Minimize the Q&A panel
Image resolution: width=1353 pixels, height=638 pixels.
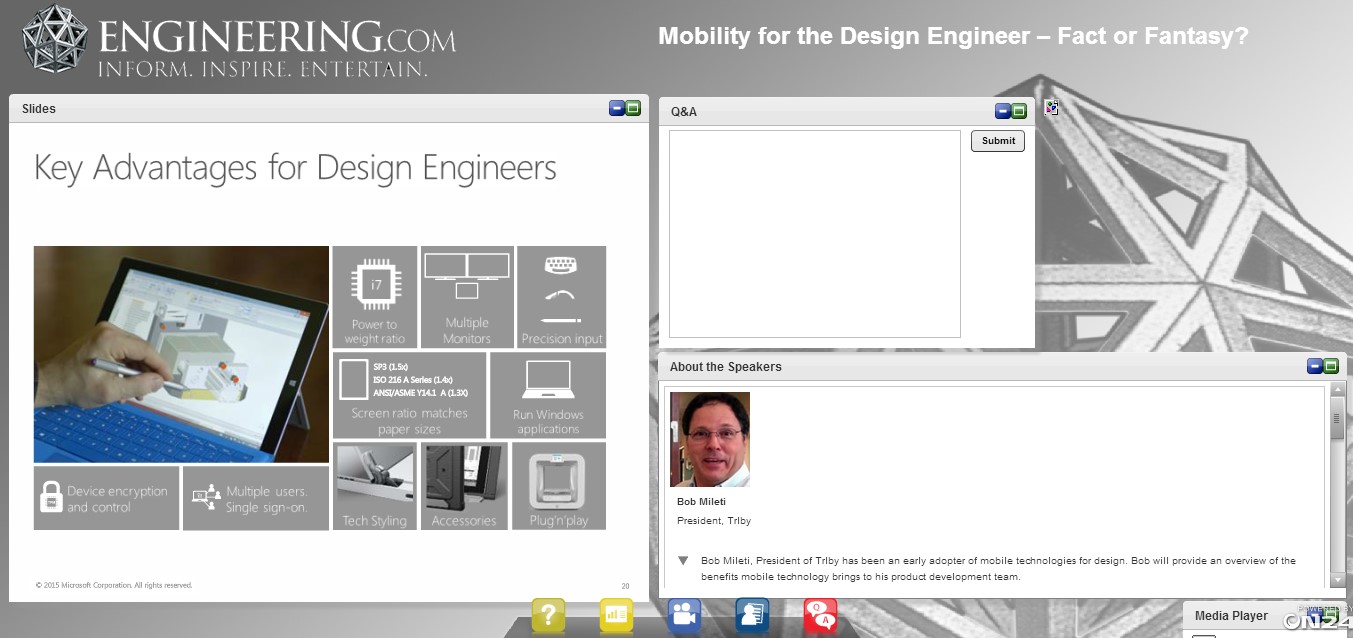(x=1003, y=111)
